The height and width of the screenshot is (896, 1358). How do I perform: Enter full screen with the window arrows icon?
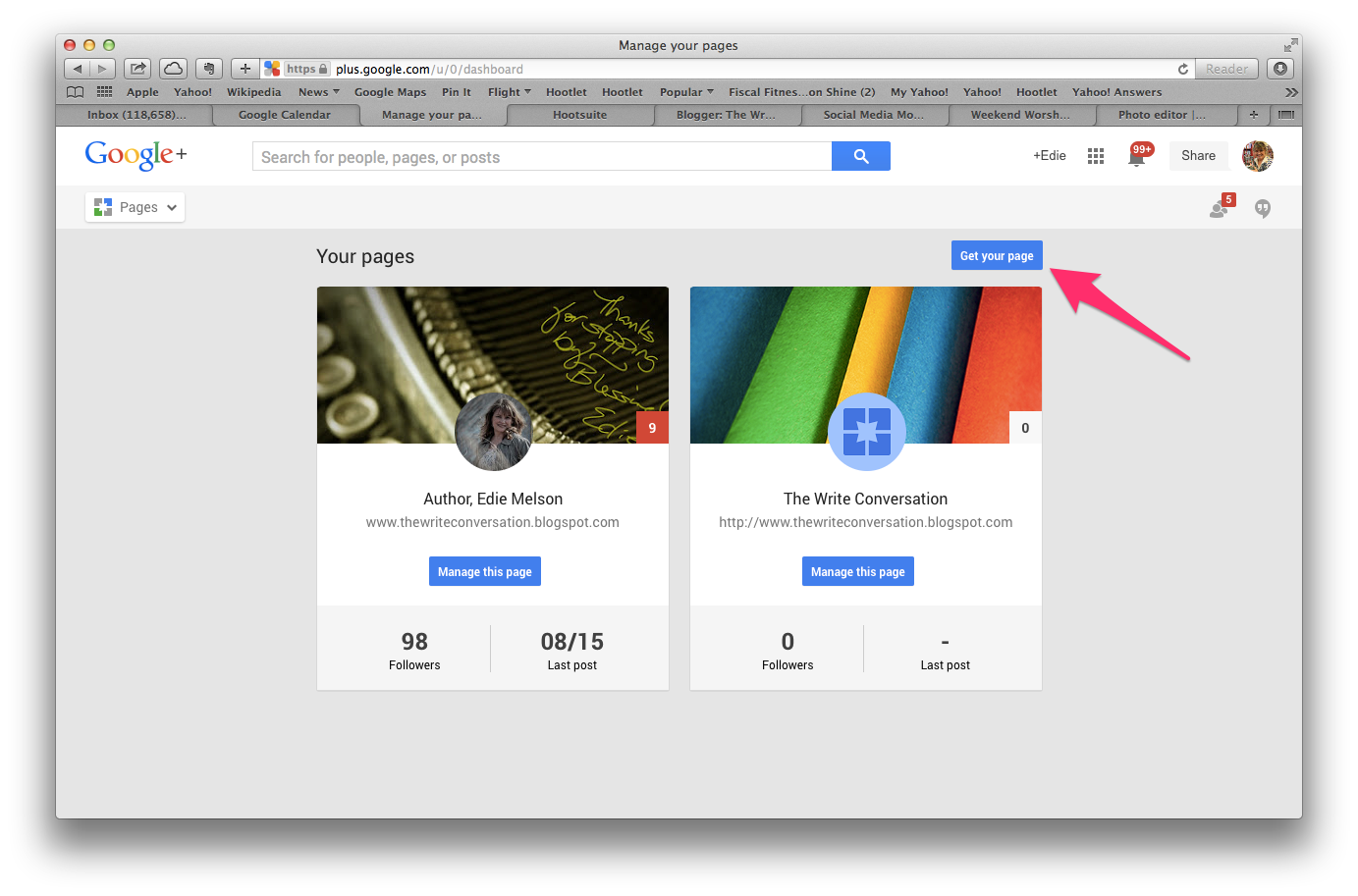1289,45
